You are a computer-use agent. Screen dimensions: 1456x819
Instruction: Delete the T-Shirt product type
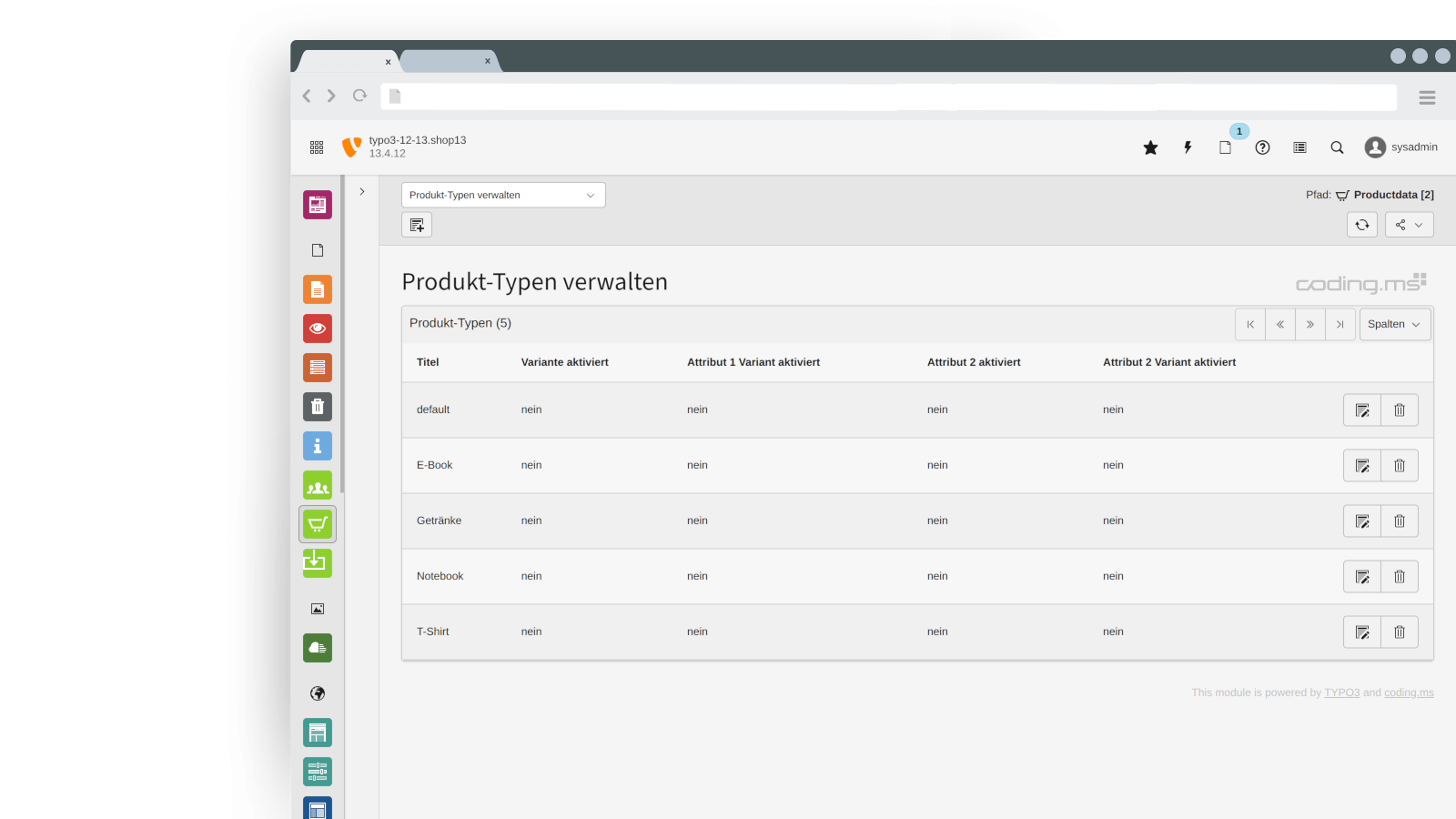[x=1400, y=632]
